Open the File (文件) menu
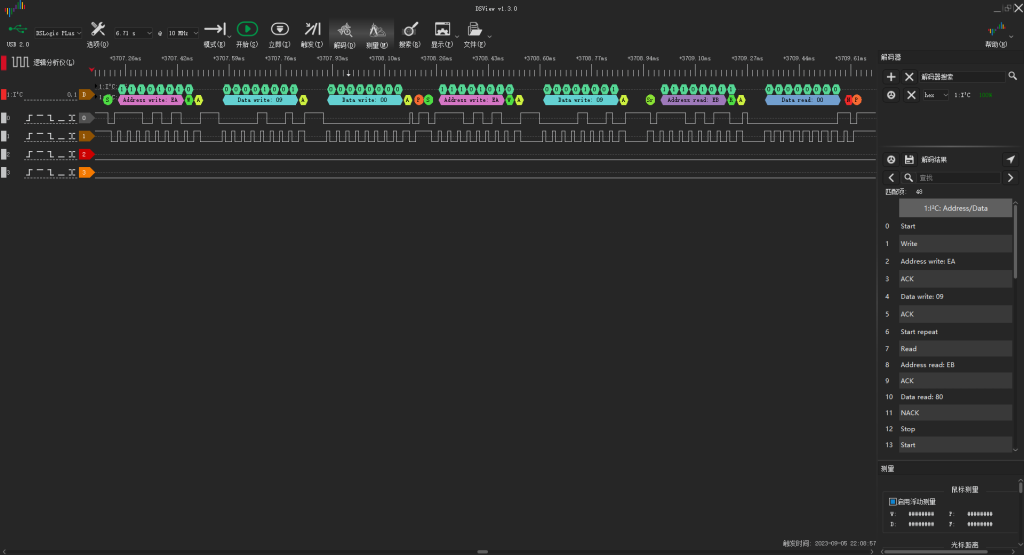The image size is (1024, 555). point(475,30)
